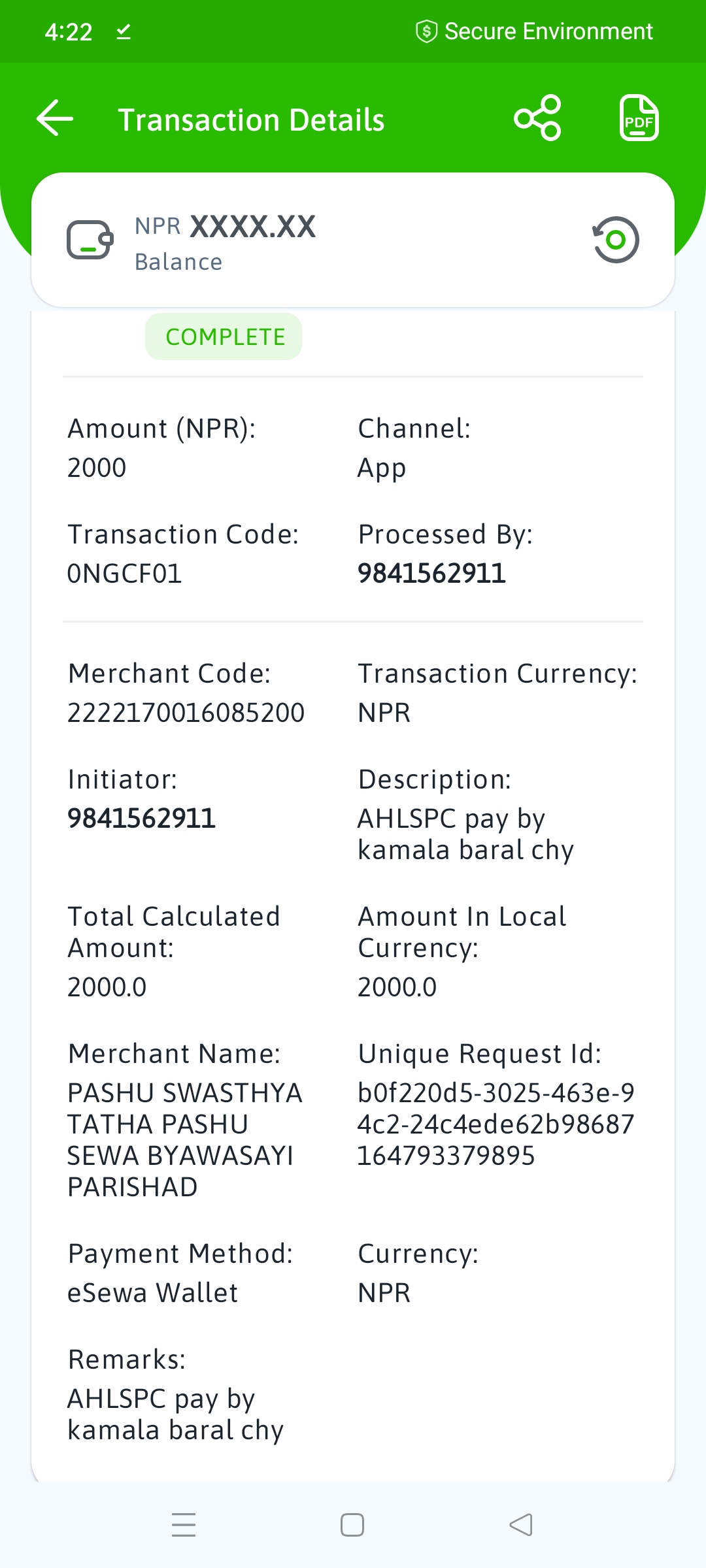Tap the Android home square button
Image resolution: width=706 pixels, height=1568 pixels.
coord(352,1524)
